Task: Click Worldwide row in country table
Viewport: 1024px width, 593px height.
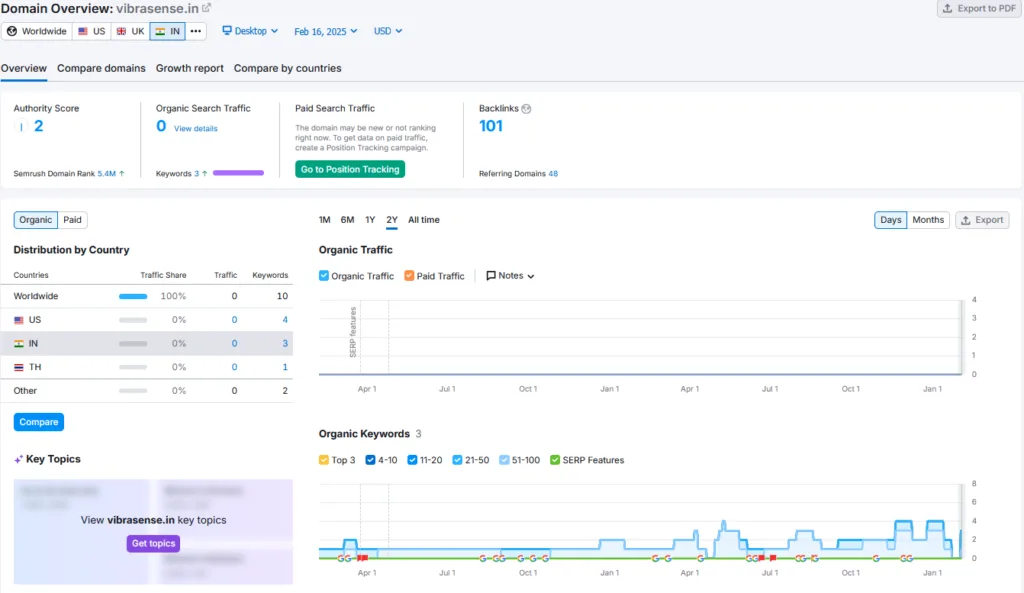Action: point(147,296)
